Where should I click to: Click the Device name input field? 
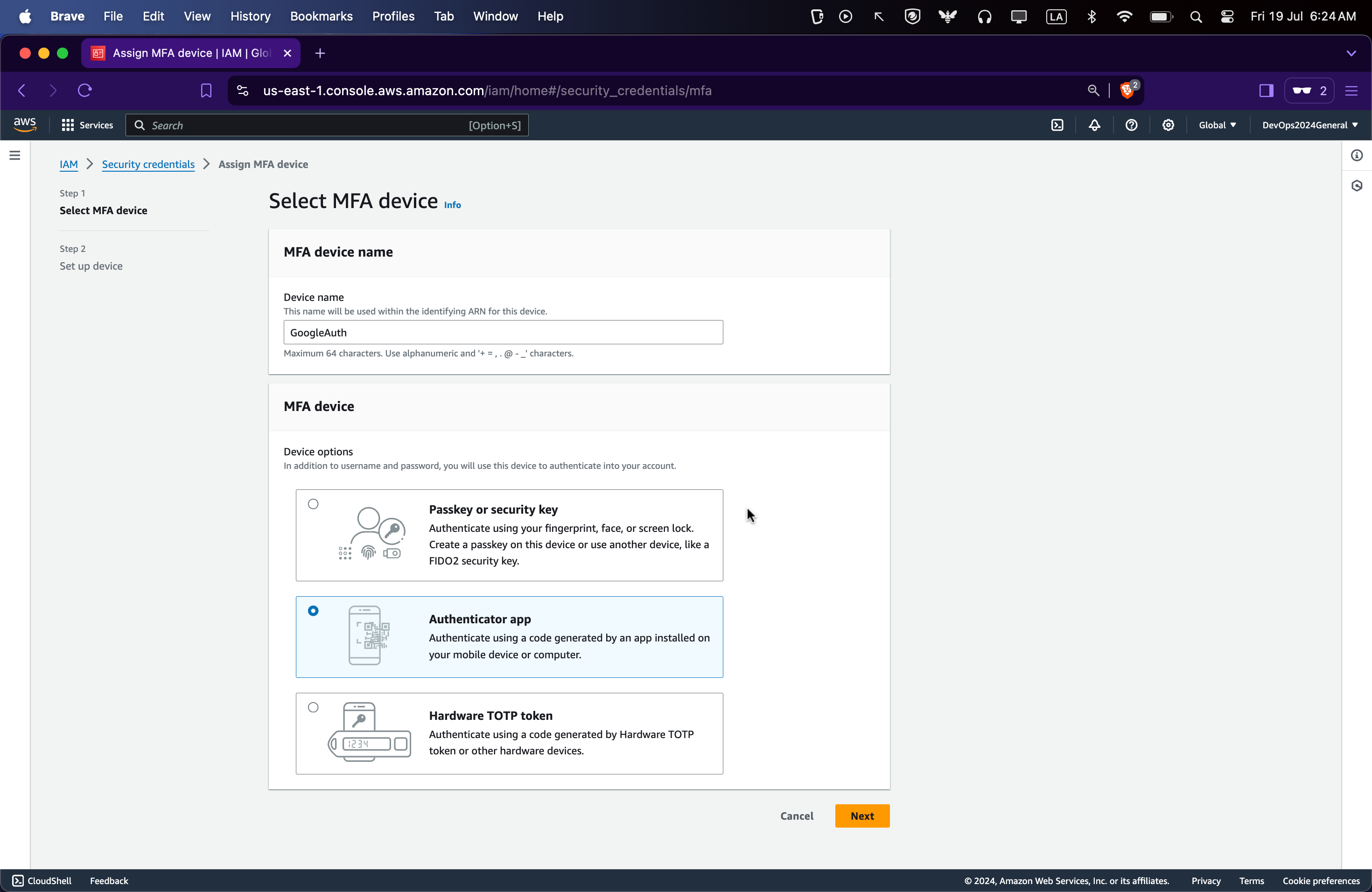[x=503, y=333]
